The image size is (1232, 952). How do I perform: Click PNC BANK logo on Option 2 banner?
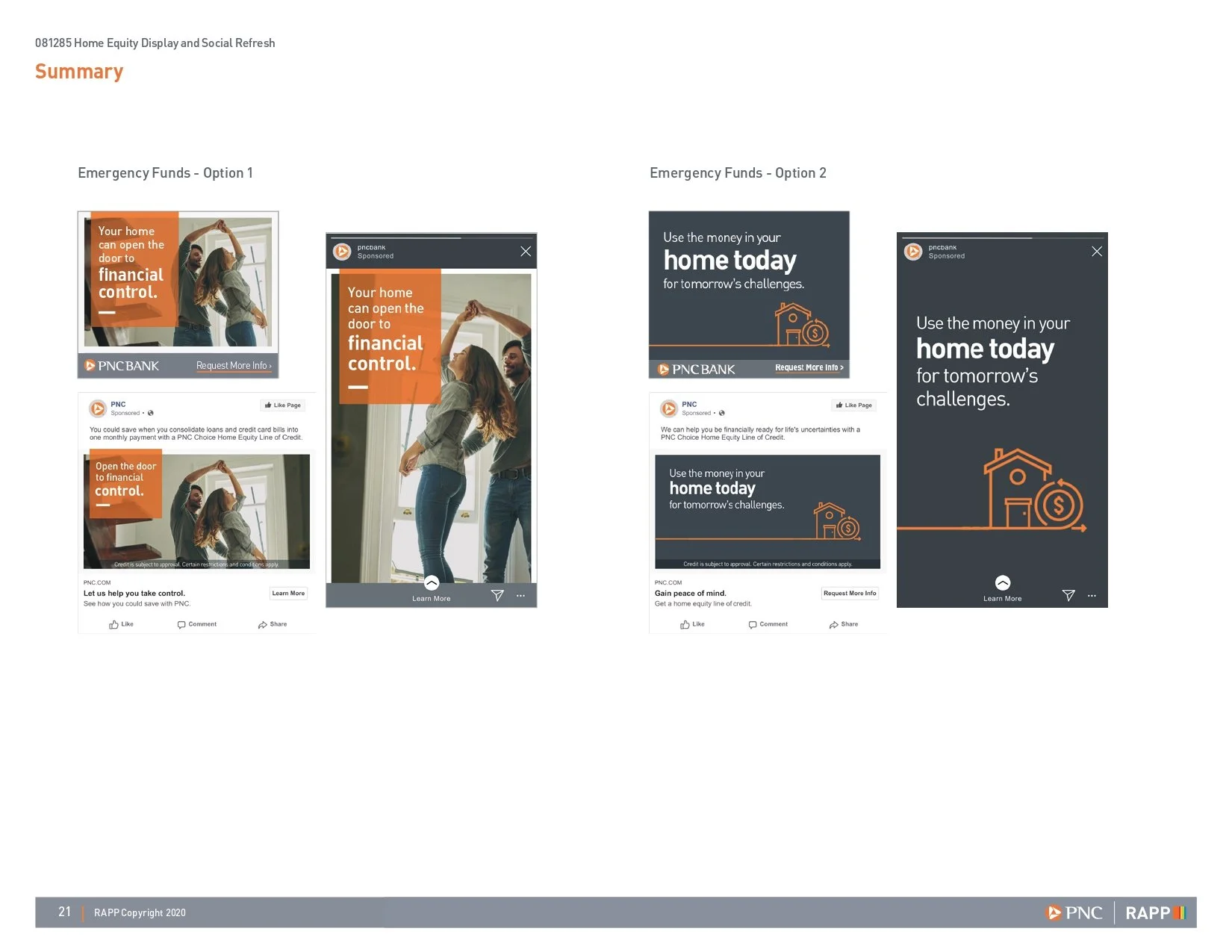click(697, 370)
